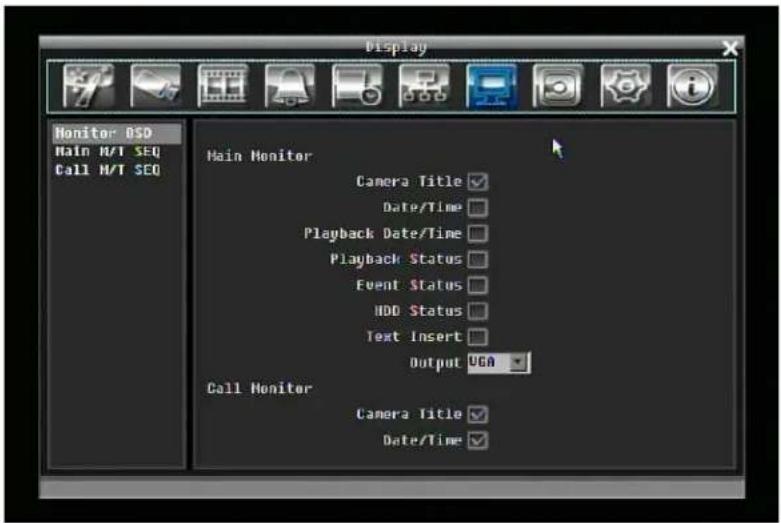
Task: Click the Main Monitor heading text
Action: click(260, 156)
